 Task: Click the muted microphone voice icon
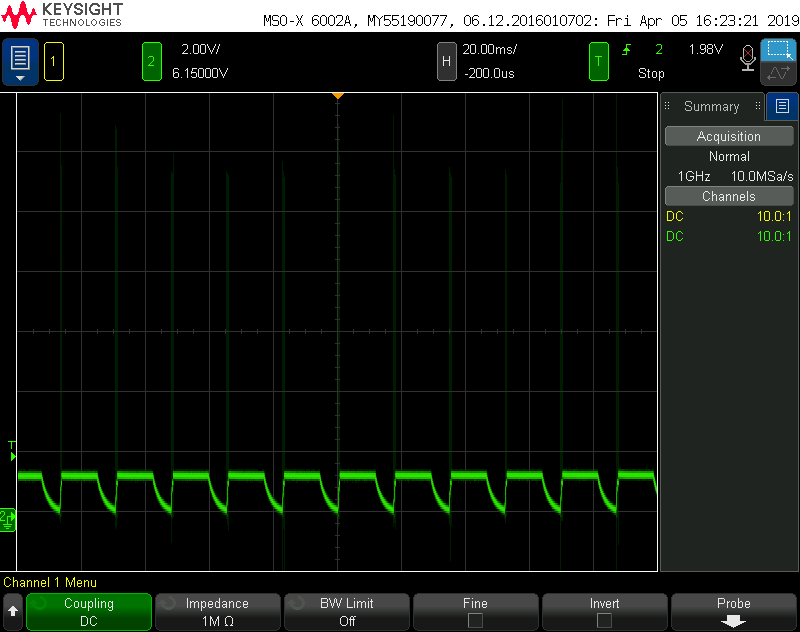[x=747, y=59]
